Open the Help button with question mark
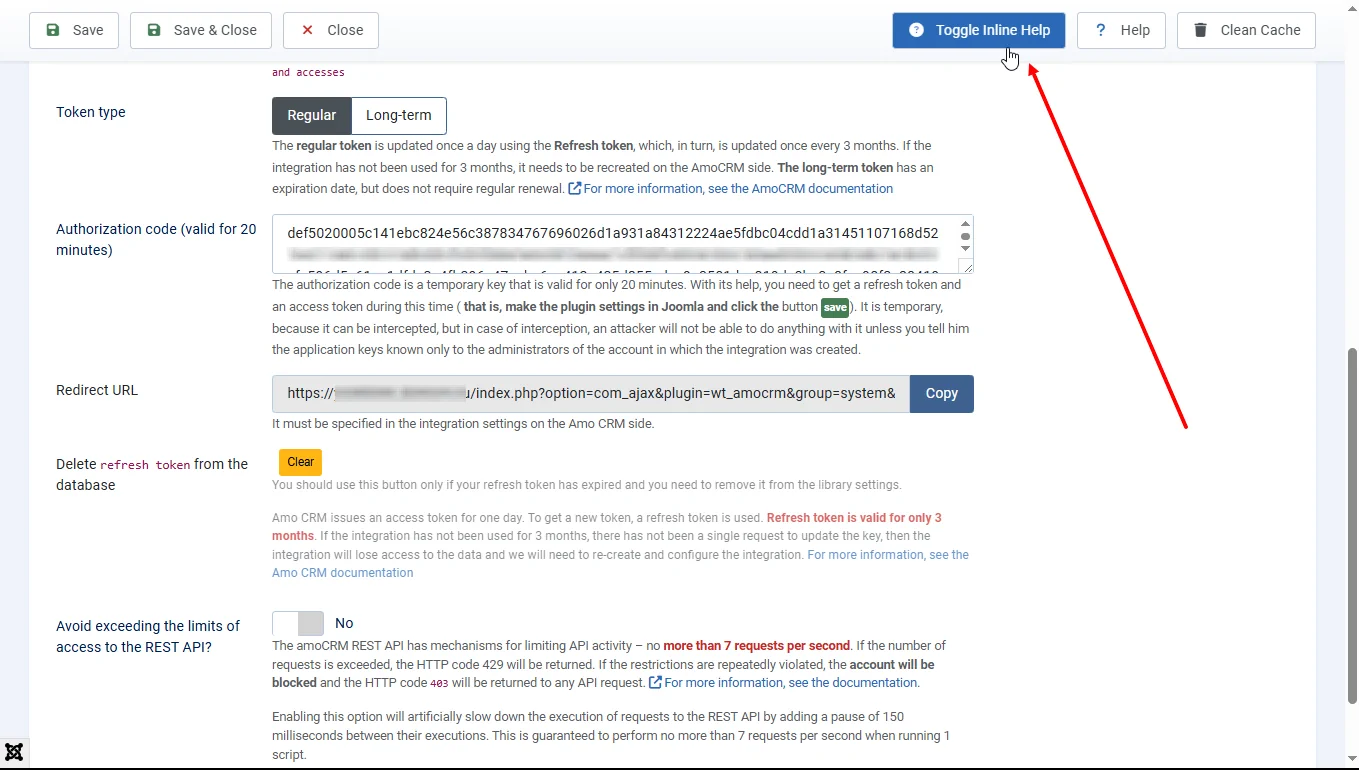1359x770 pixels. pos(1121,30)
